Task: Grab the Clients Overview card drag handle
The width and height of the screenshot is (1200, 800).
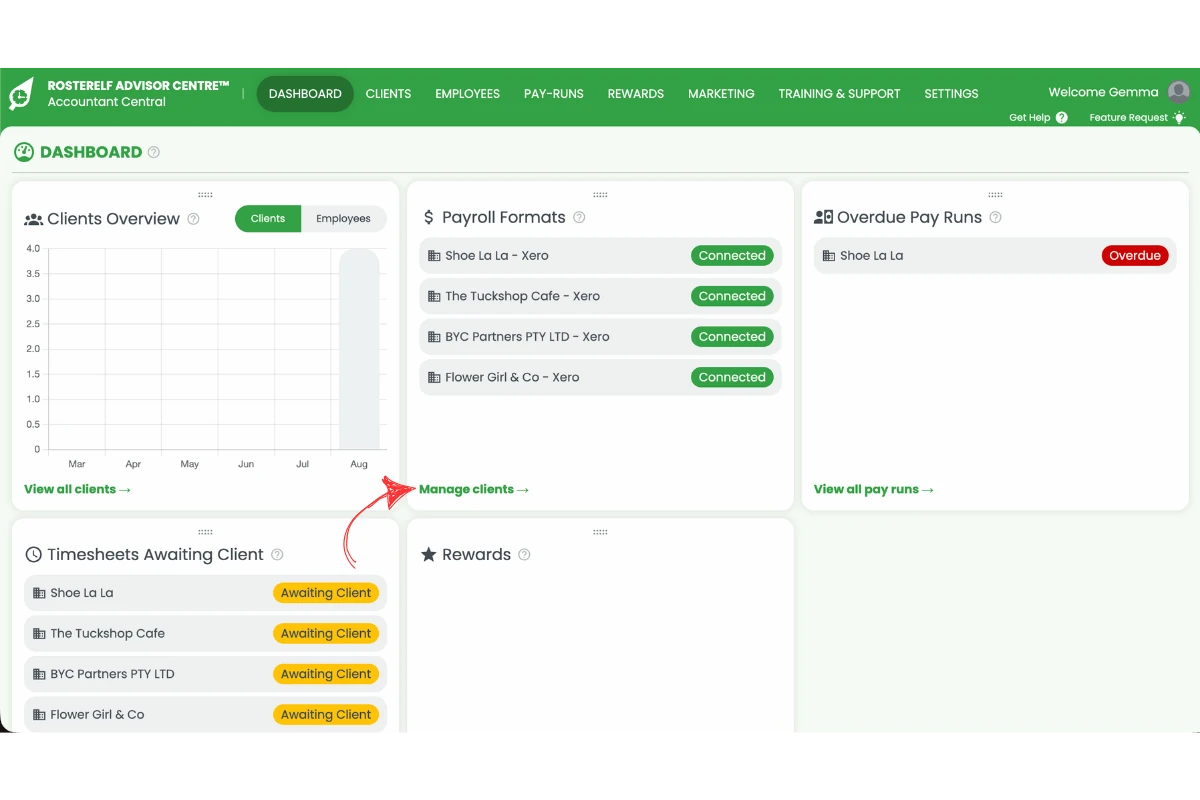Action: click(x=205, y=195)
